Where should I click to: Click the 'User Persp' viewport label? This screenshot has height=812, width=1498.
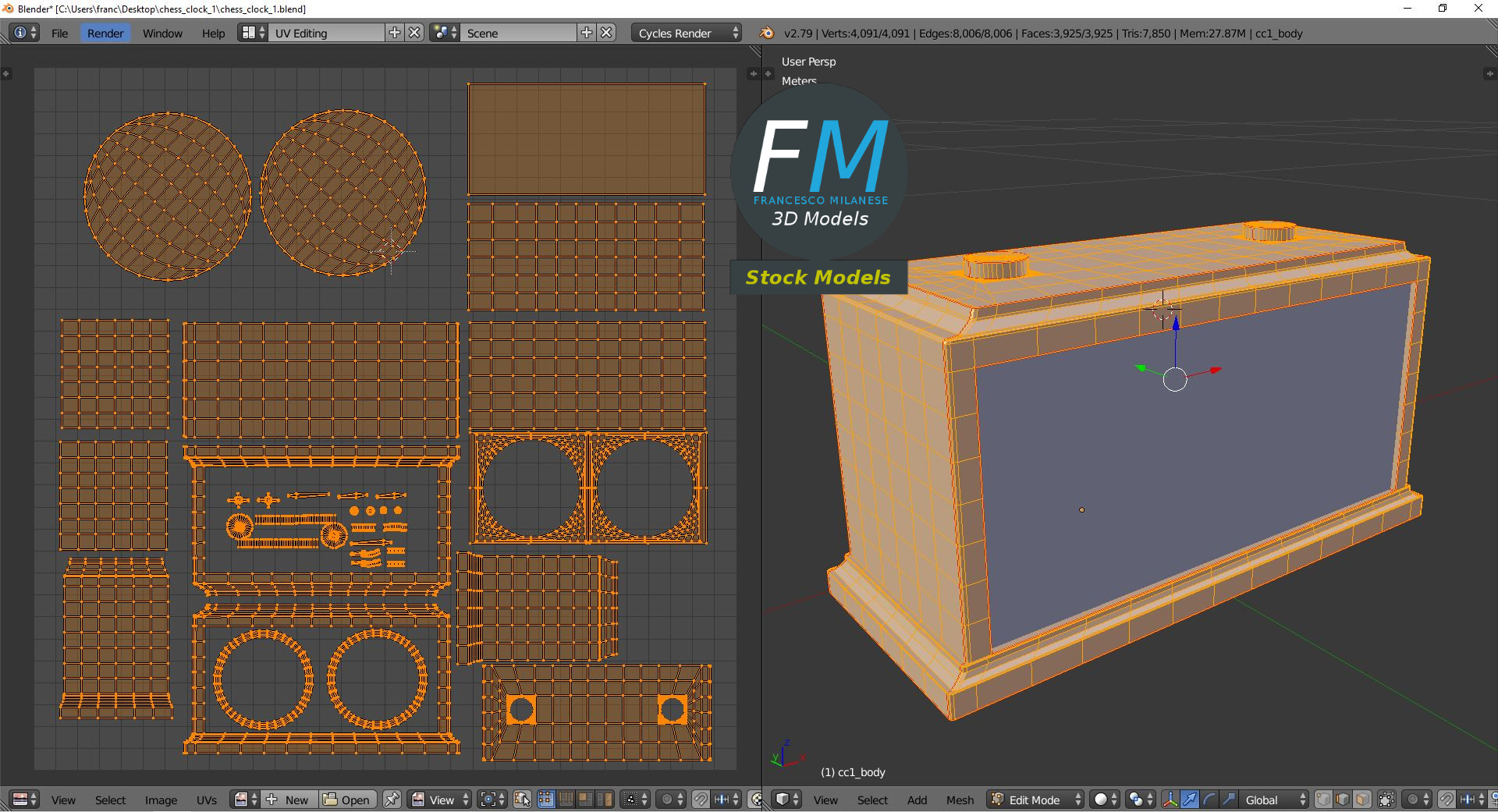tap(808, 62)
